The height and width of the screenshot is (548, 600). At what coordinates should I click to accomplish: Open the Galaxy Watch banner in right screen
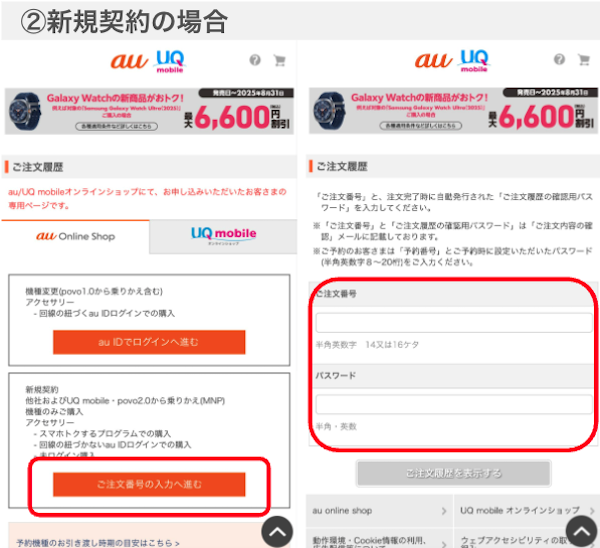(453, 111)
